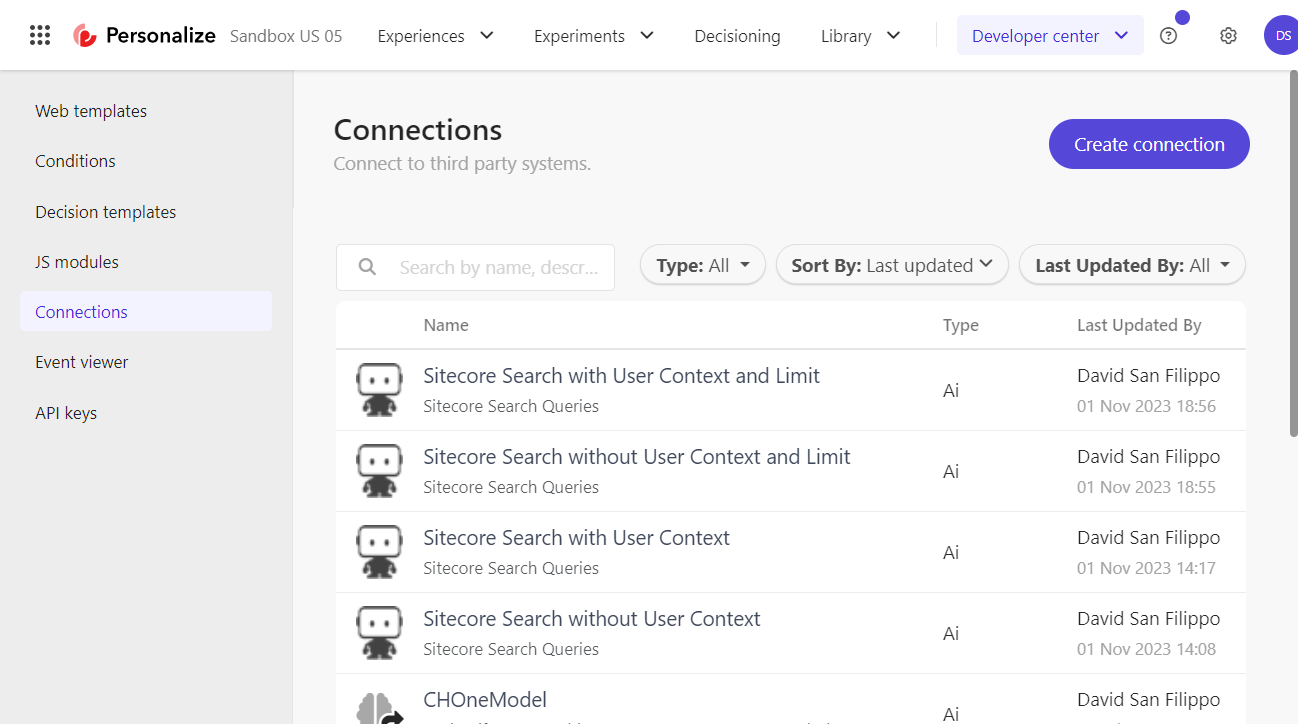
Task: Open API keys from the sidebar
Action: coord(66,412)
